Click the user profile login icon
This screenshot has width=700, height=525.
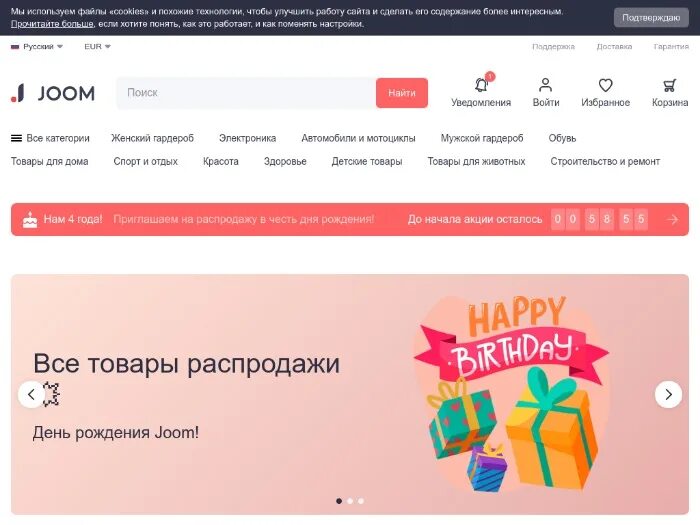tap(546, 84)
